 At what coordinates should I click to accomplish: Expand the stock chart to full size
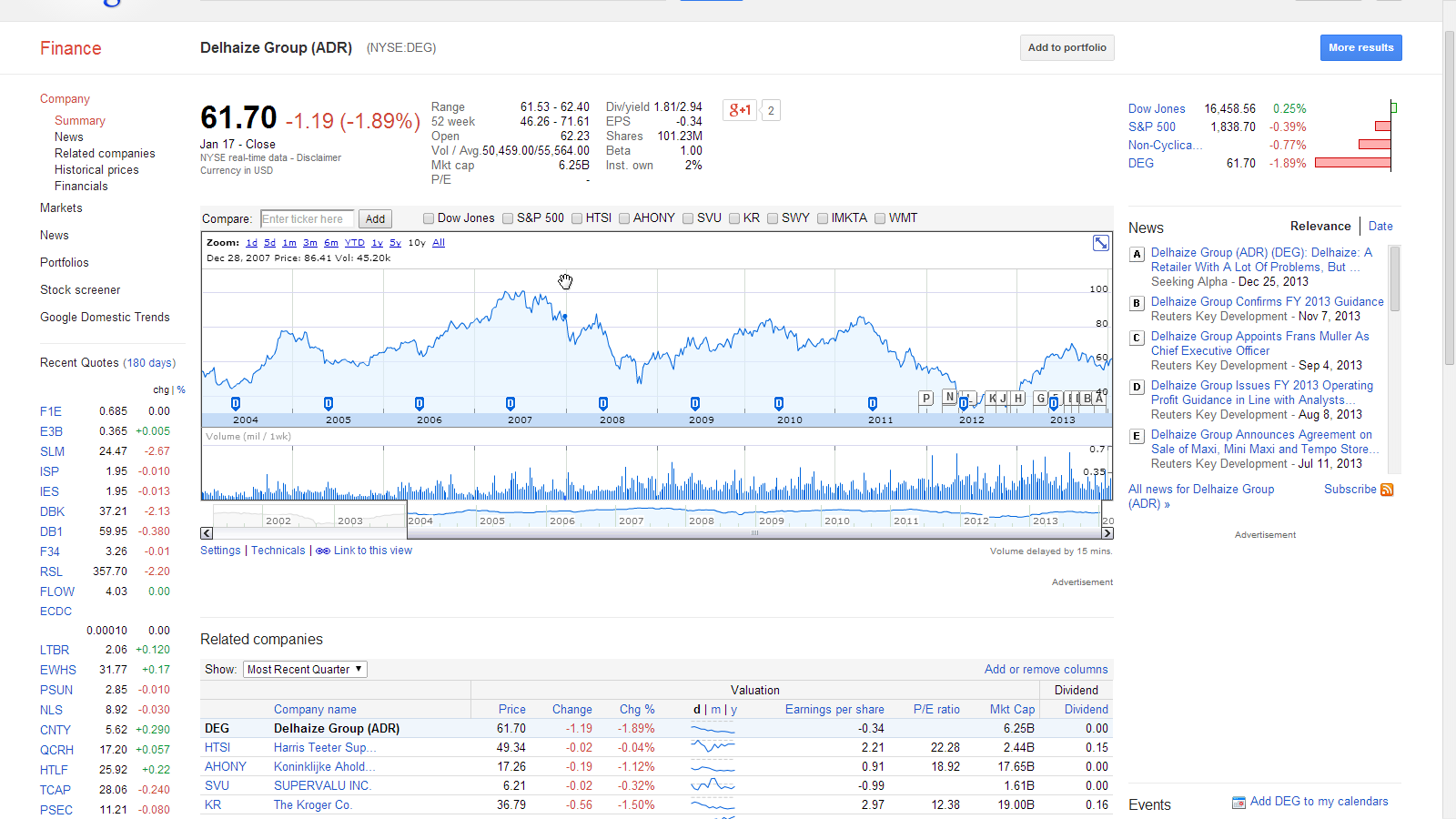point(1101,243)
